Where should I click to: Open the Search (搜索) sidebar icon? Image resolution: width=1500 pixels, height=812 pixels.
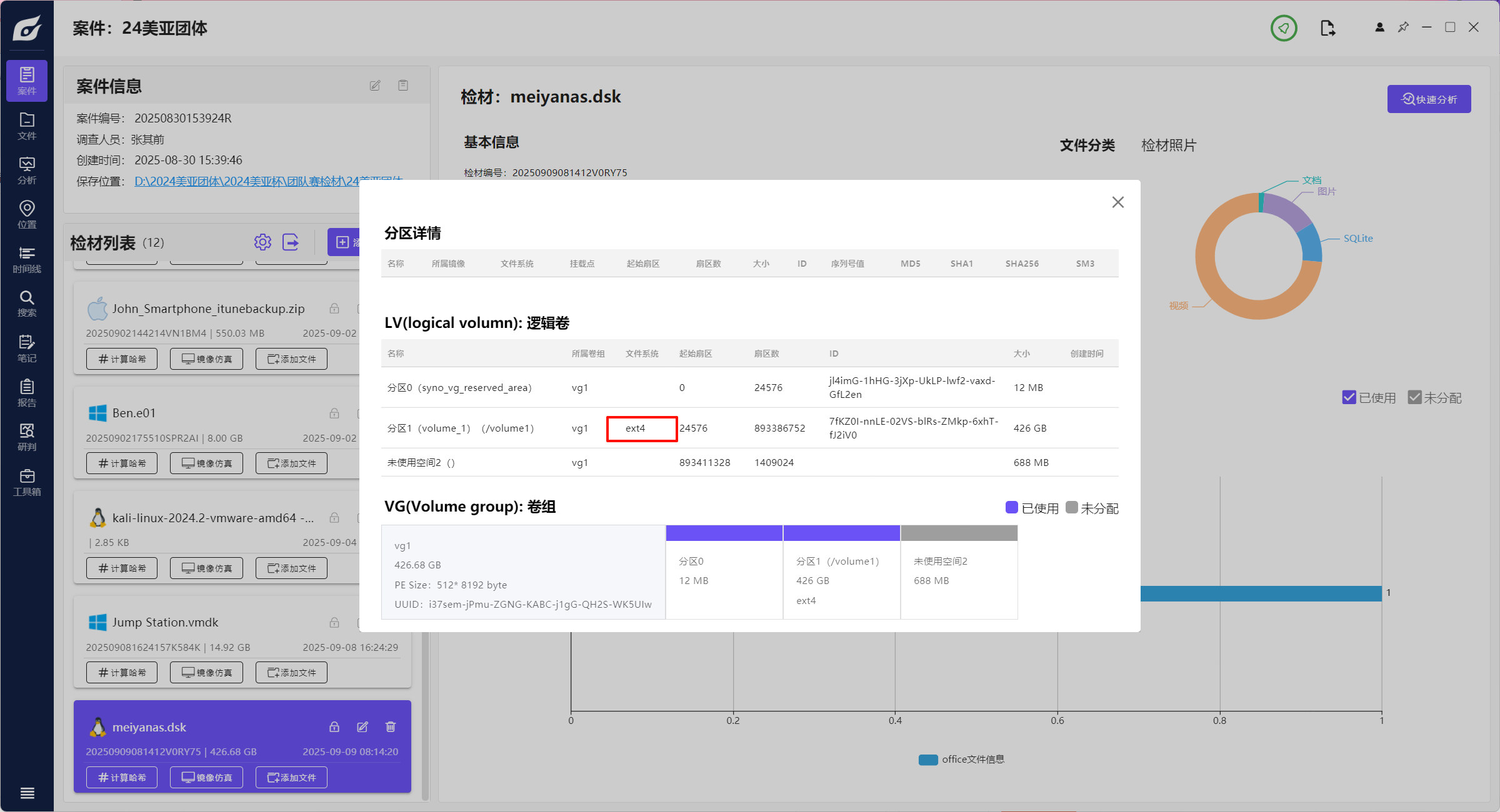[27, 304]
